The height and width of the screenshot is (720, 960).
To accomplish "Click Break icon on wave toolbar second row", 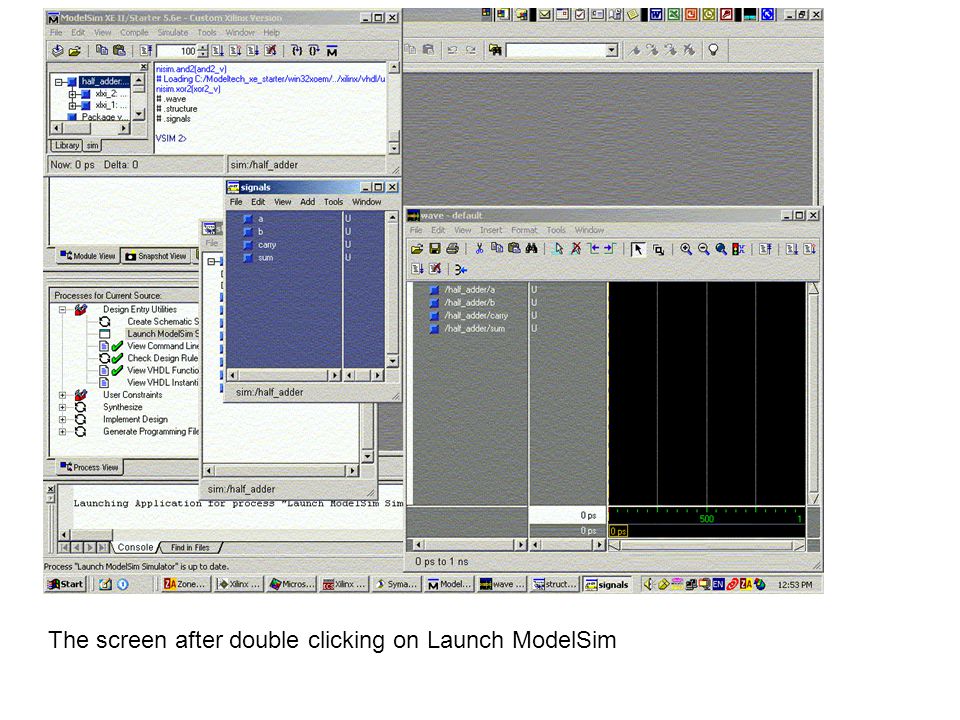I will click(435, 269).
